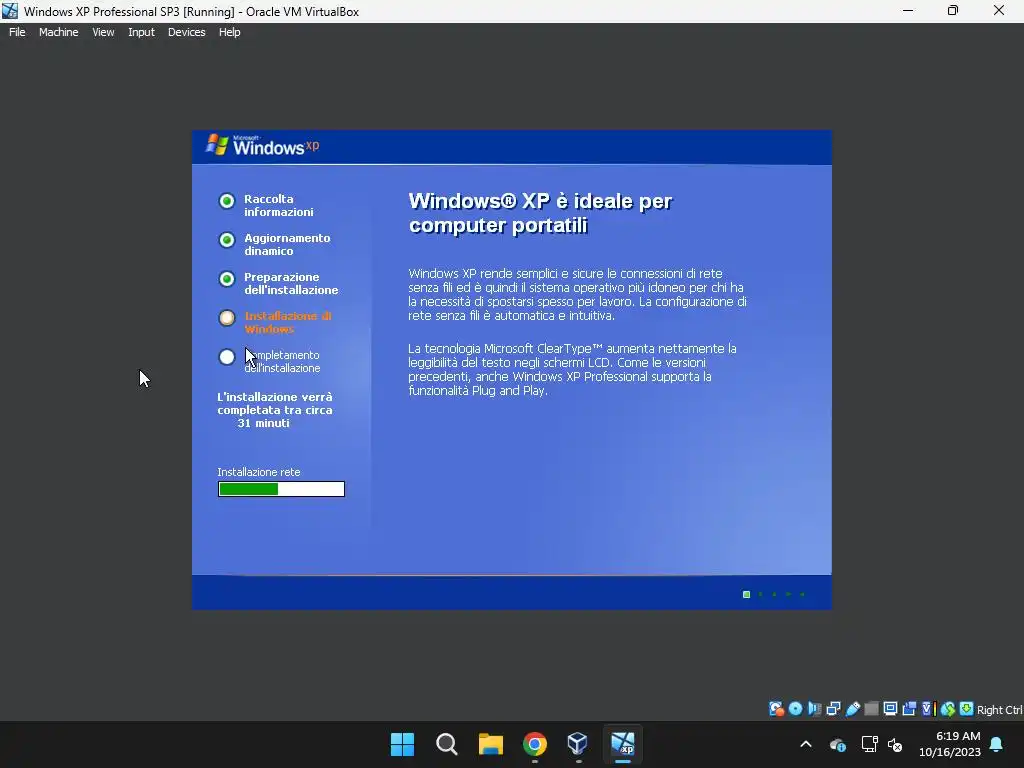
Task: Open the Windows Start button
Action: pos(402,744)
